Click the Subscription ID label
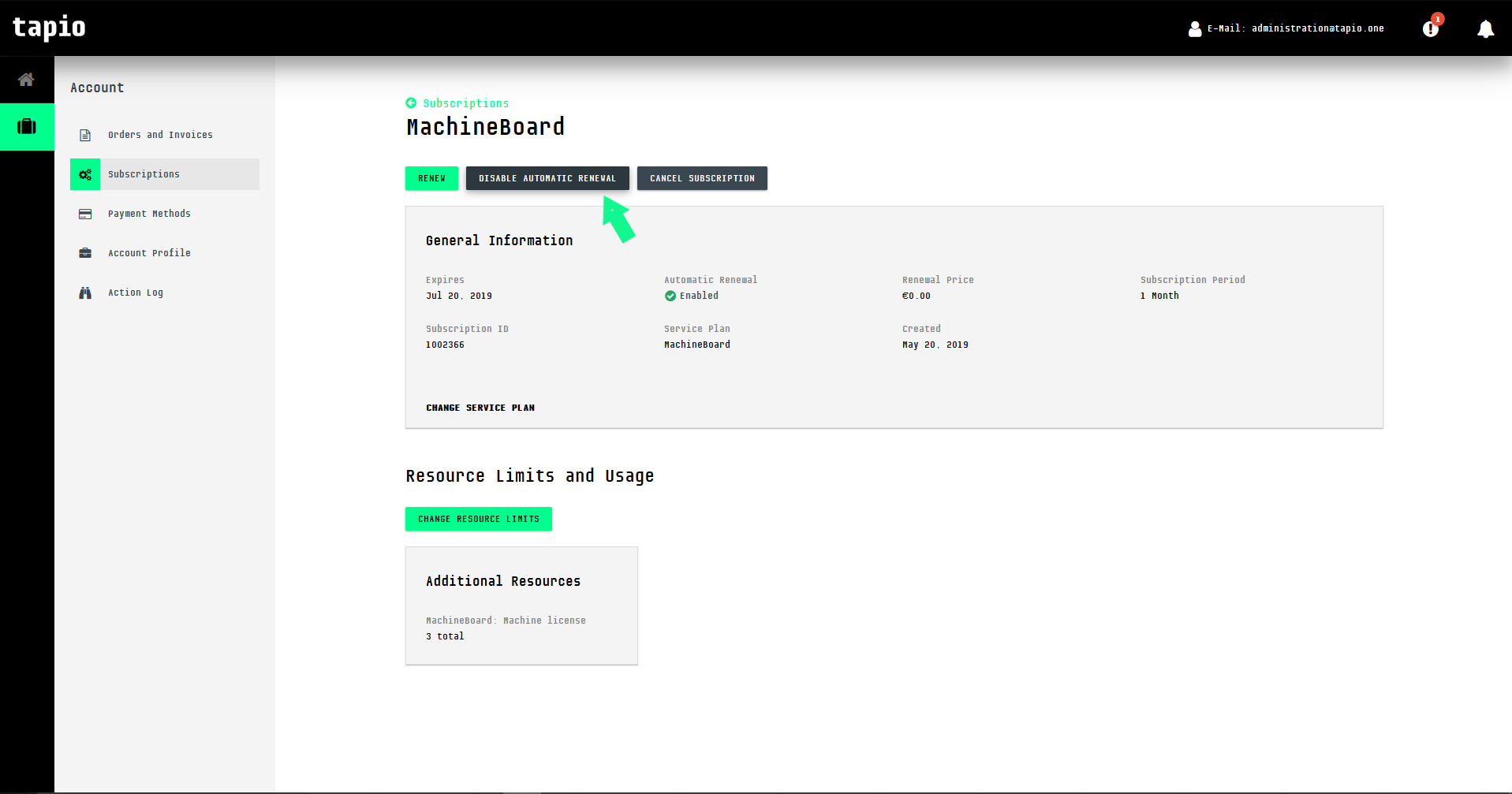The width and height of the screenshot is (1512, 794). 467,329
